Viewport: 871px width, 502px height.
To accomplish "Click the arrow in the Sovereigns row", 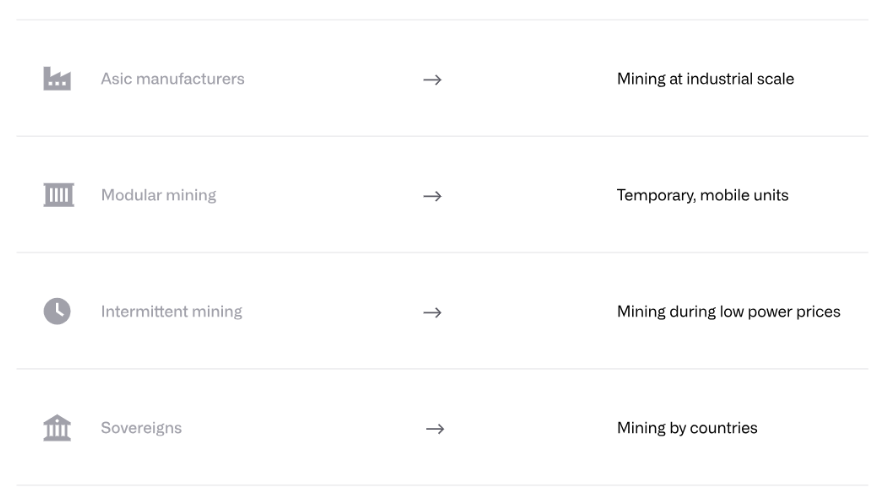I will pos(434,429).
